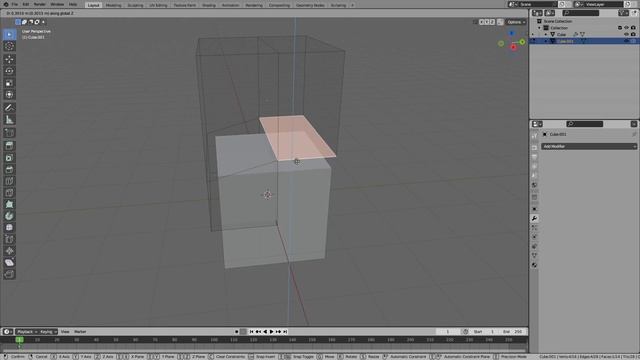This screenshot has width=640, height=360.
Task: Open the Options dropdown in viewport
Action: 516,22
